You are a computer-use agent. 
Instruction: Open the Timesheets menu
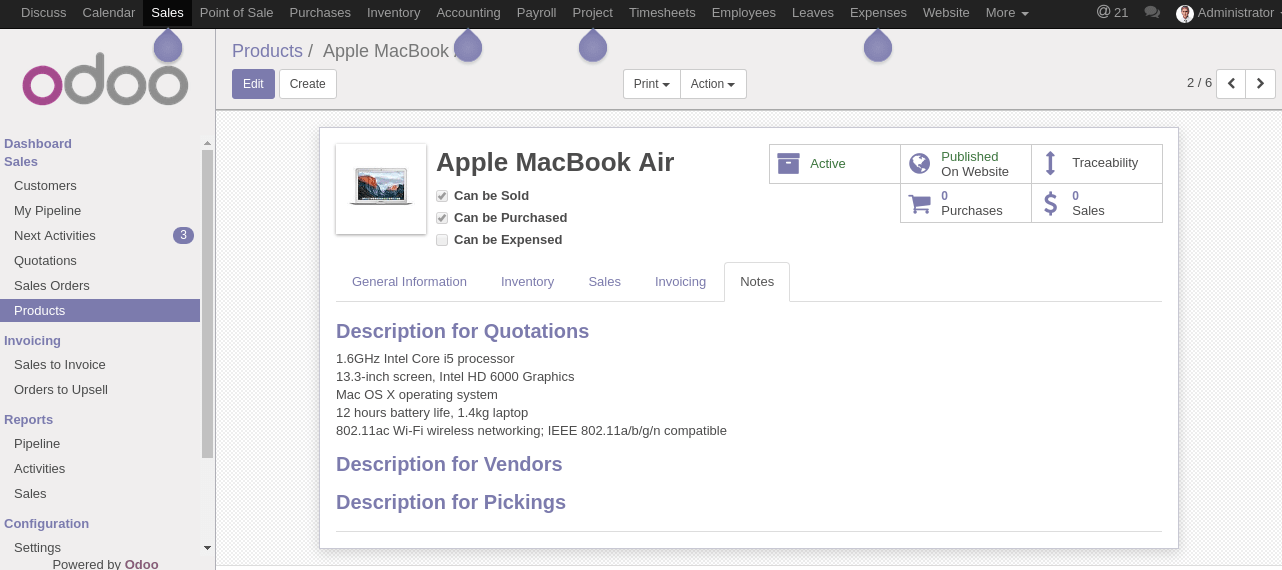pos(662,13)
